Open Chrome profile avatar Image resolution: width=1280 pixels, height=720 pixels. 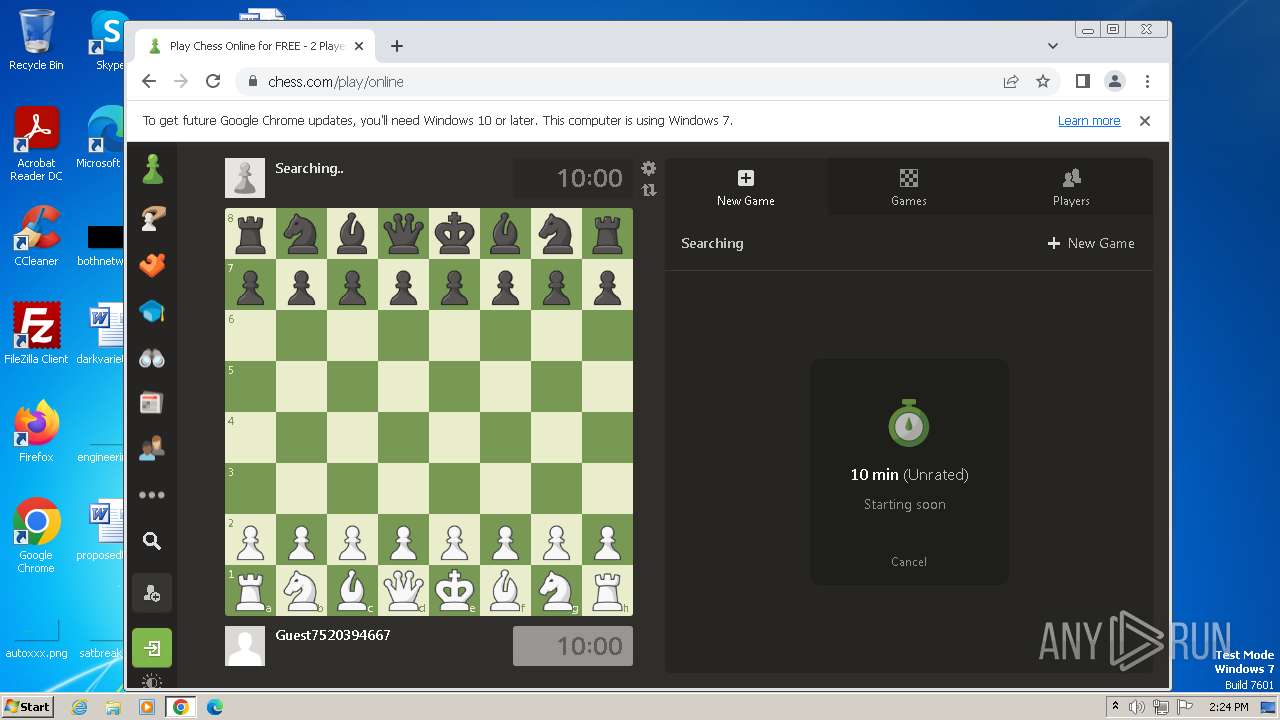coord(1115,82)
